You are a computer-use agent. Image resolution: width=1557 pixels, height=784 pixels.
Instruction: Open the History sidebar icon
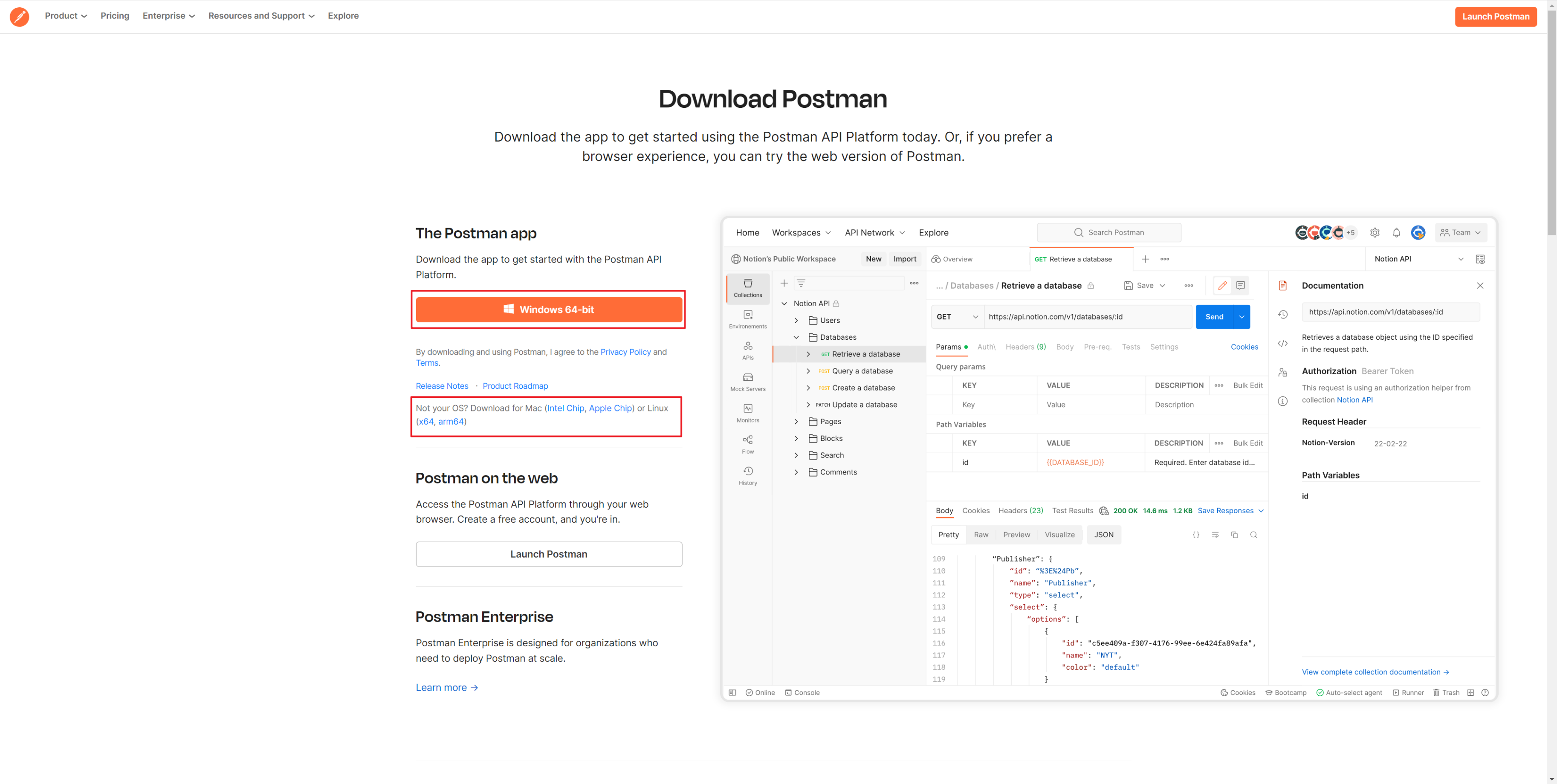748,476
